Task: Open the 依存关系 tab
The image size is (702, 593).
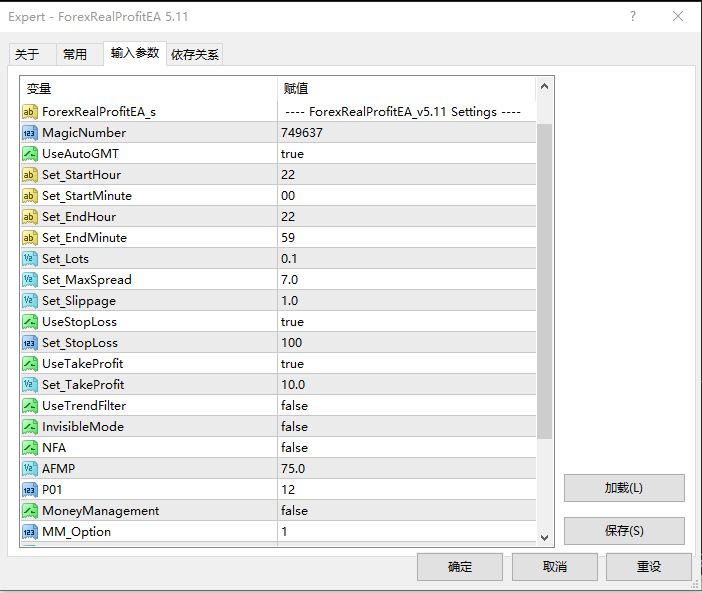Action: click(x=195, y=55)
